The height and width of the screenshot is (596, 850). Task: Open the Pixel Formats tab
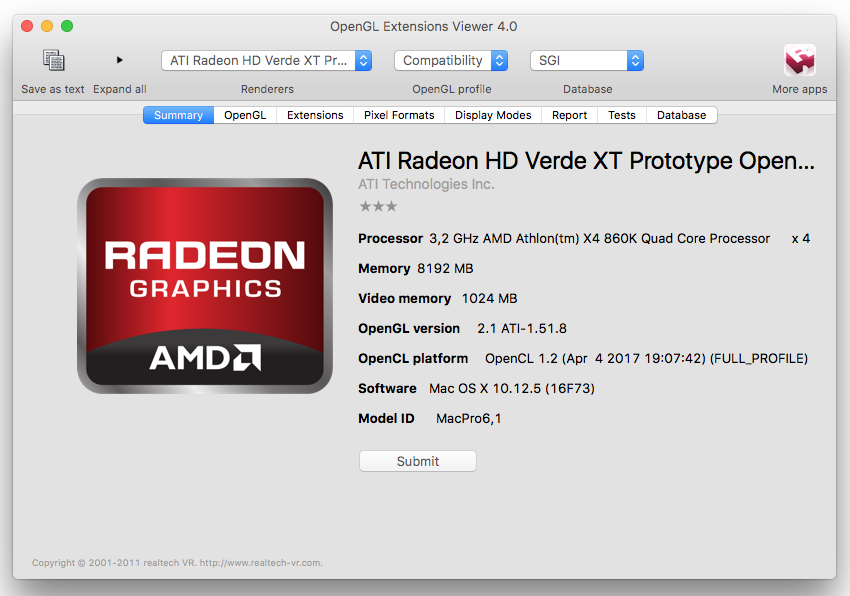coord(399,115)
